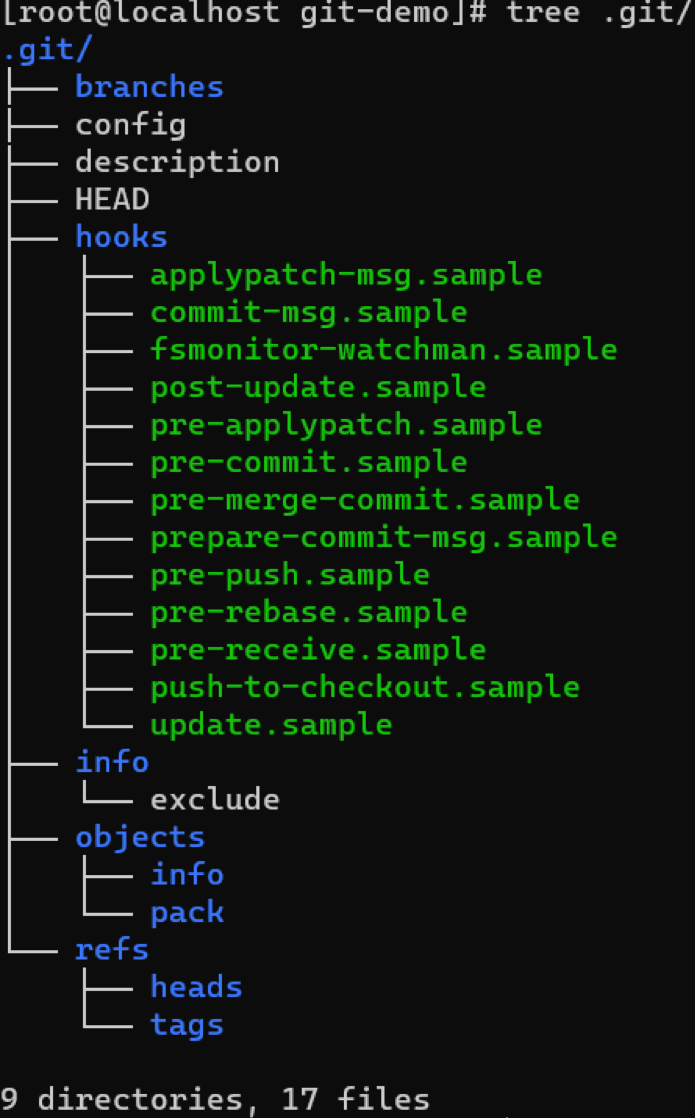The height and width of the screenshot is (1118, 695).
Task: Click the description file entry
Action: (x=177, y=162)
